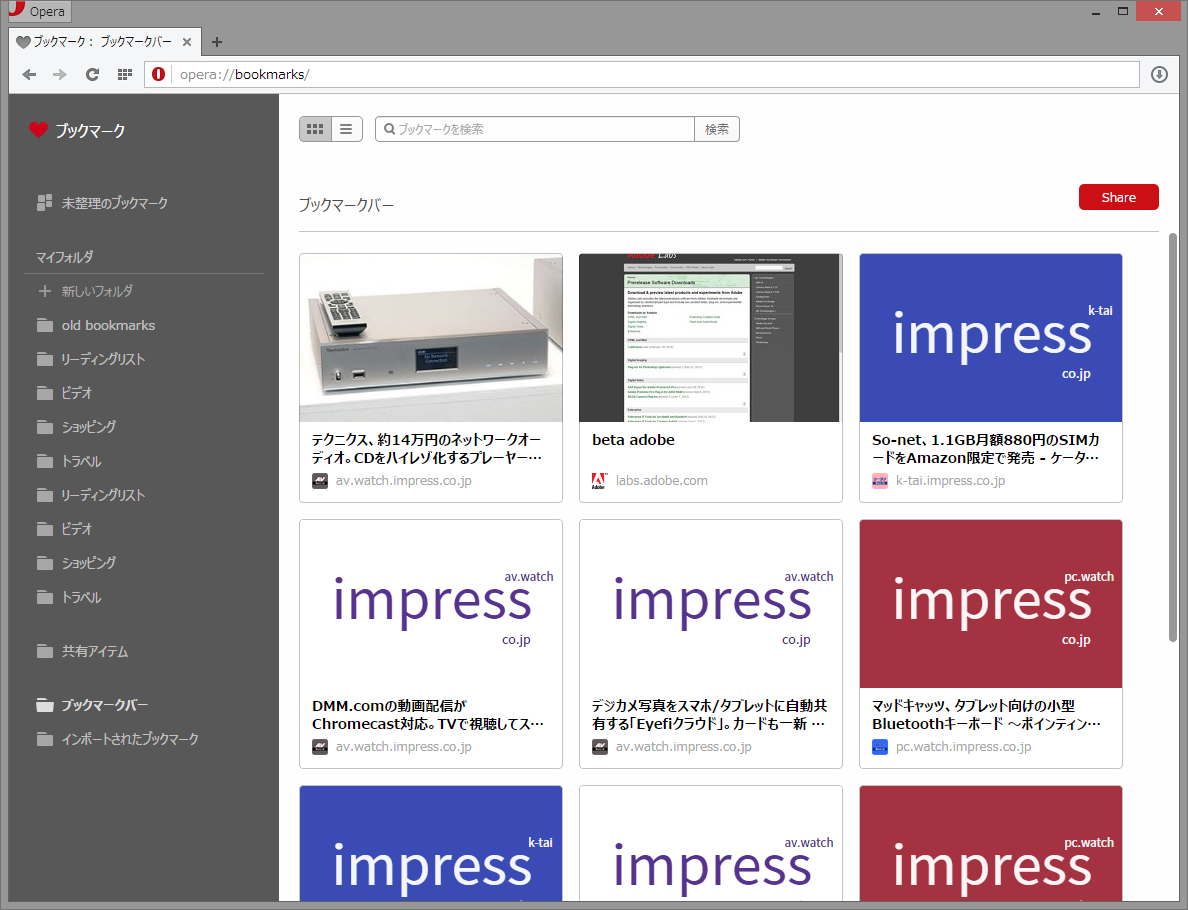Click the red Share button
The width and height of the screenshot is (1188, 910).
coord(1118,196)
